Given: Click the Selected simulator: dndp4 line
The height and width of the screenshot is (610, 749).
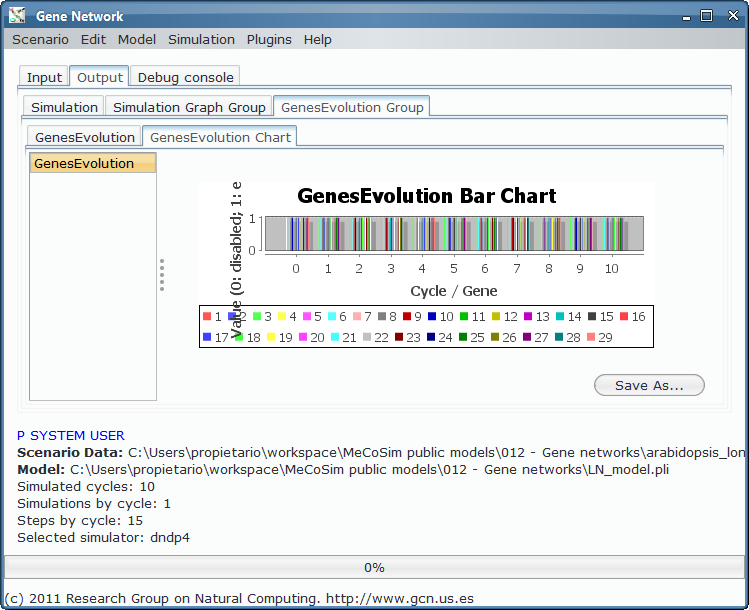Looking at the screenshot, I should click(104, 538).
